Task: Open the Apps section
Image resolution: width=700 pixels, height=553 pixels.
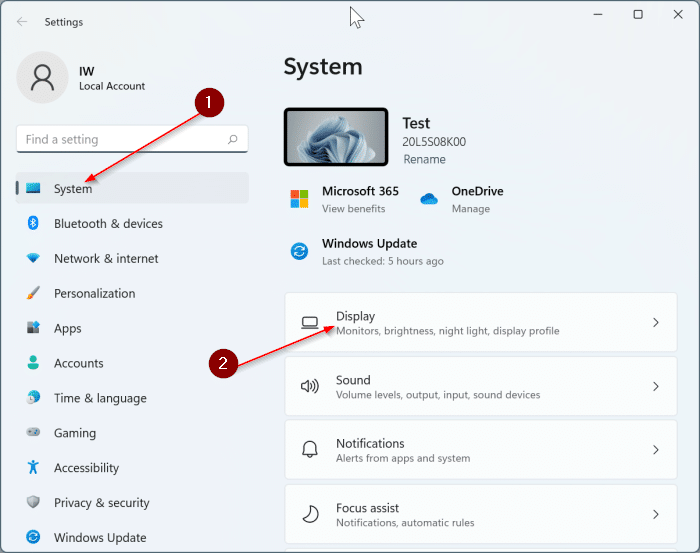Action: tap(132, 328)
